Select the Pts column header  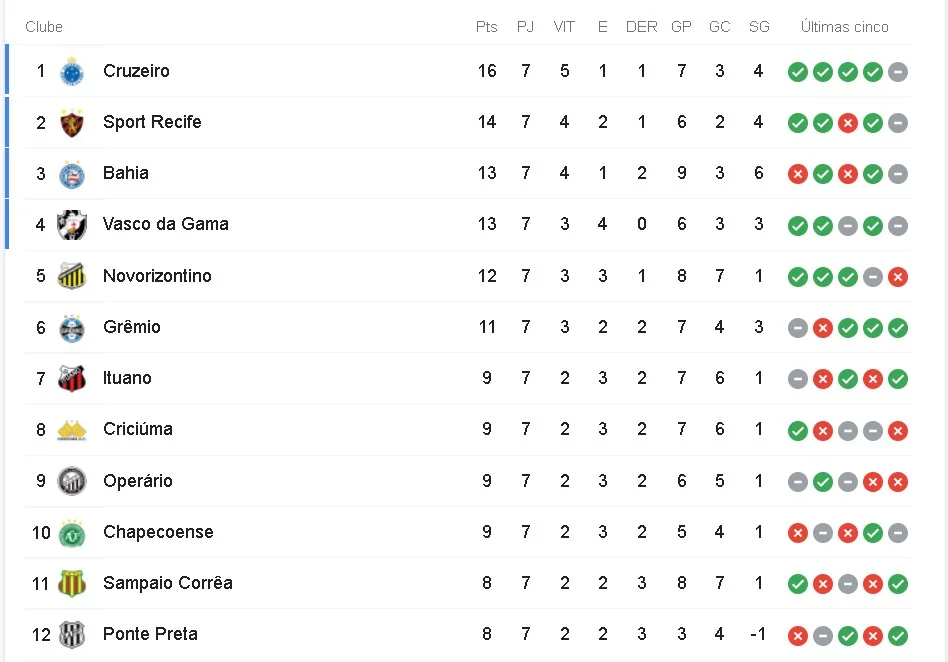coord(487,27)
